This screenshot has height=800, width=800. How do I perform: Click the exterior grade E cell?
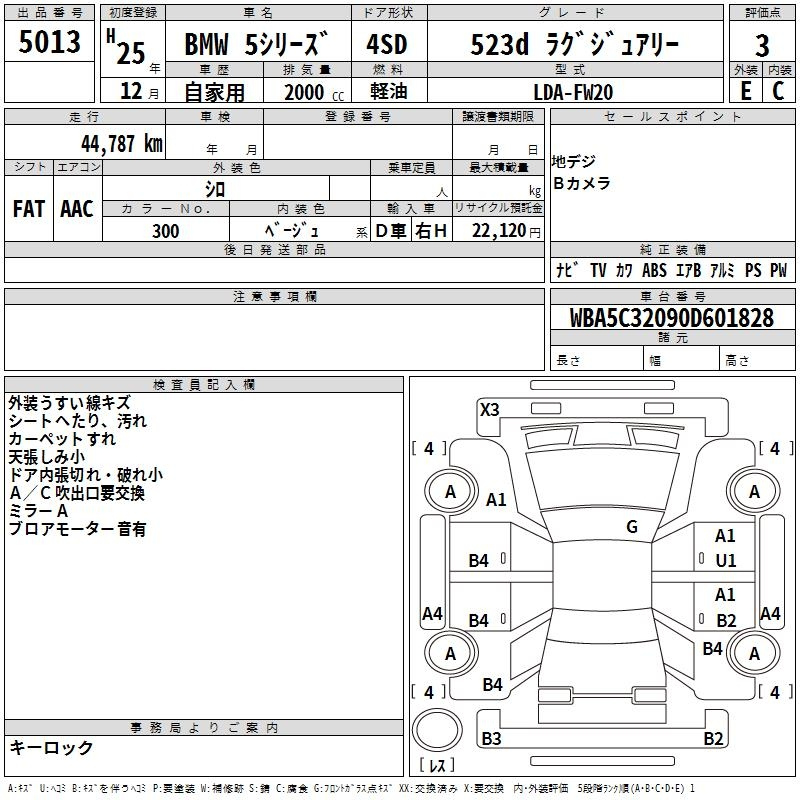[745, 90]
